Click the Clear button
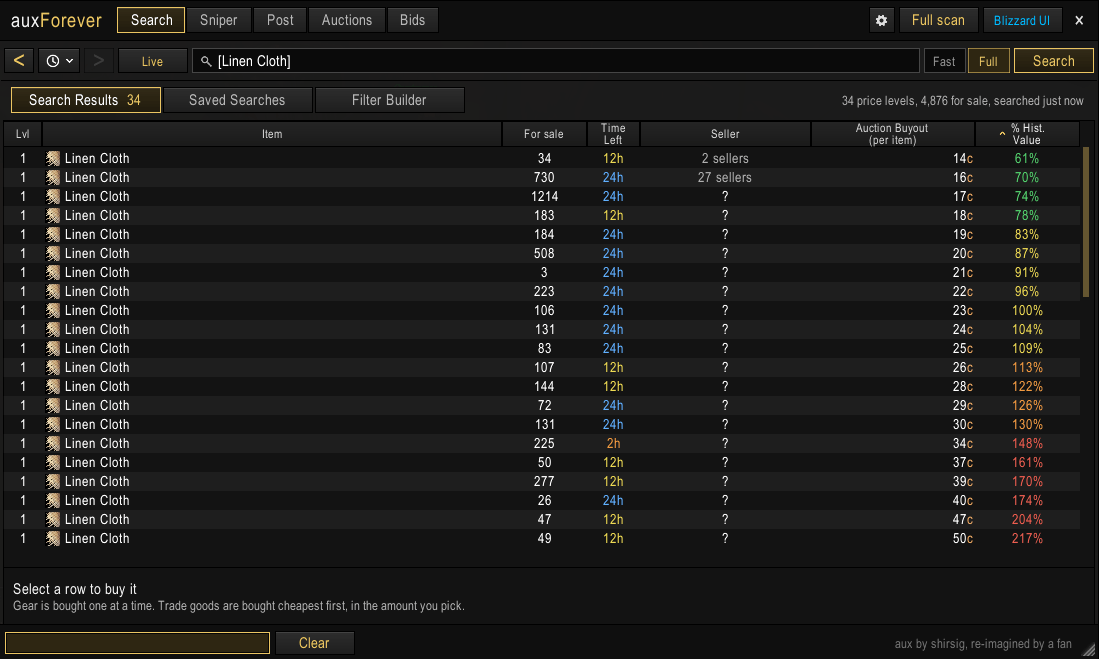1099x659 pixels. (x=314, y=643)
